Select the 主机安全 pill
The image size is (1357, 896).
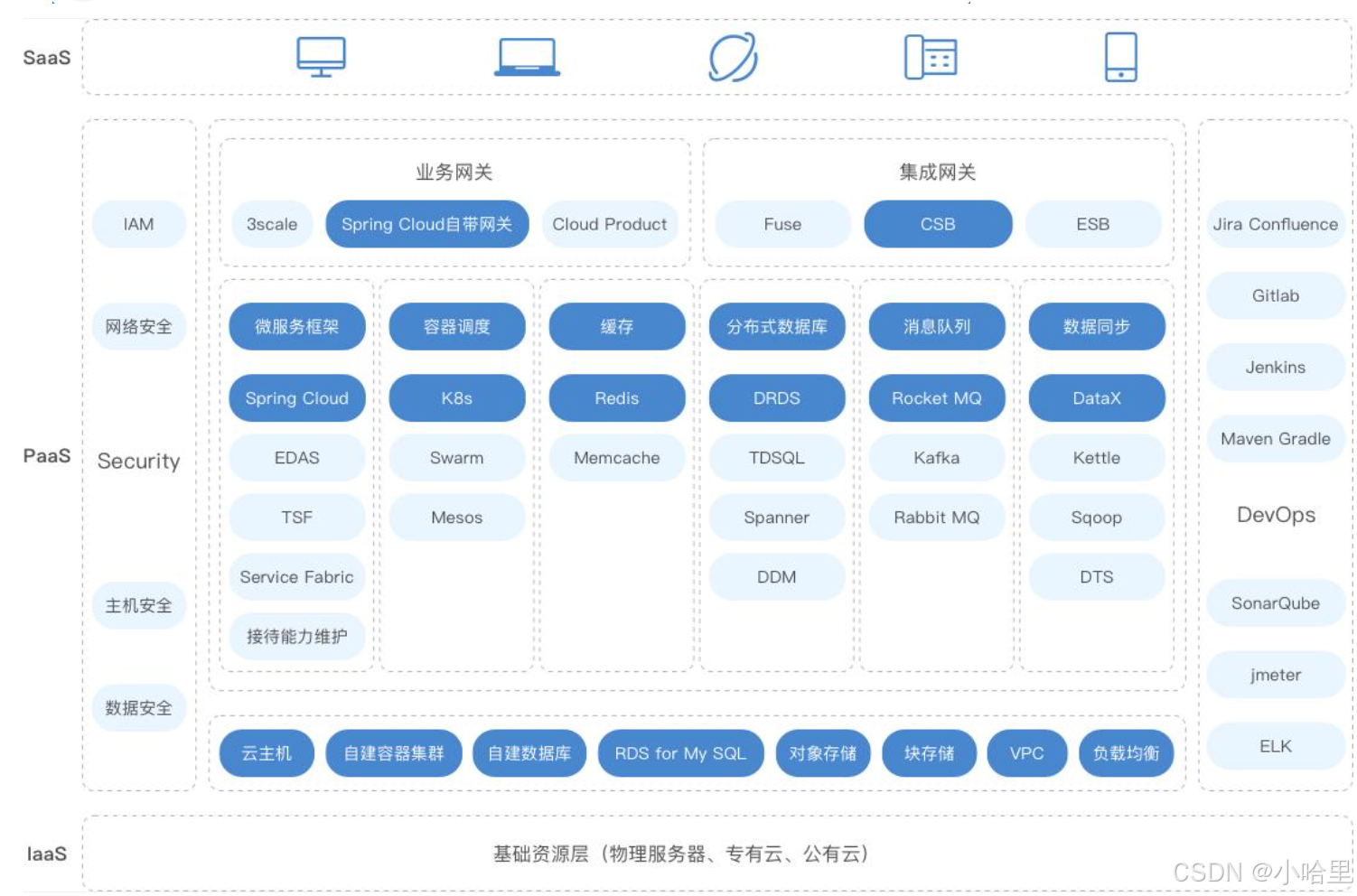(x=138, y=605)
